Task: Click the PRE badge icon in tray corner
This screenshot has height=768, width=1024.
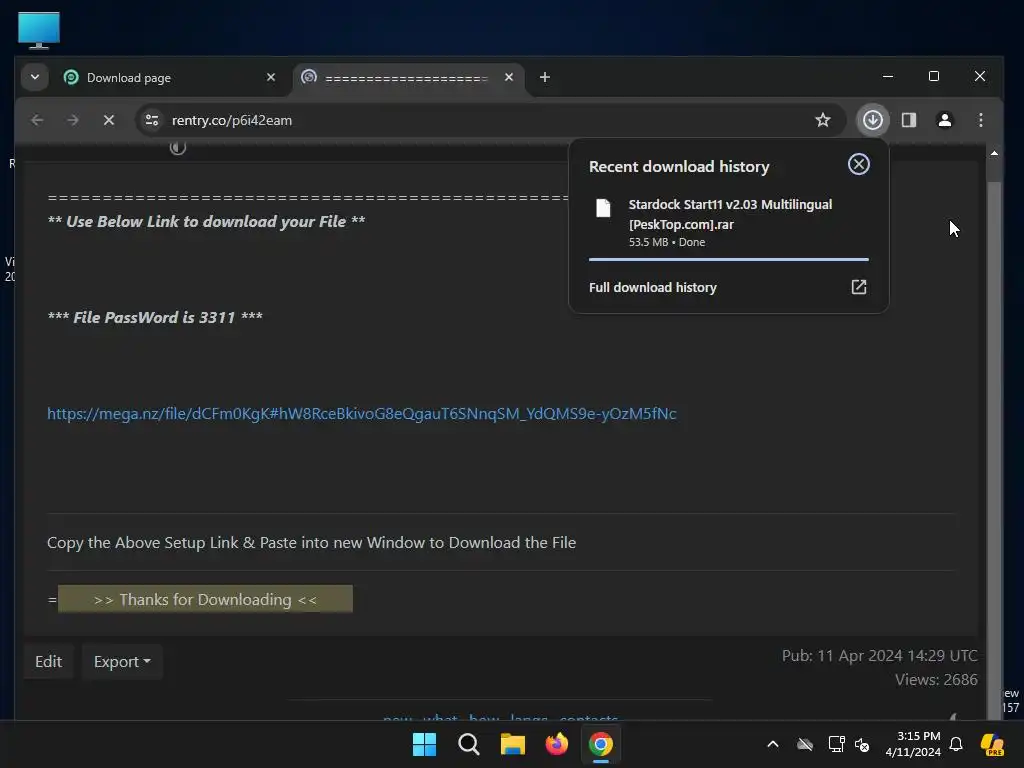Action: coord(992,744)
